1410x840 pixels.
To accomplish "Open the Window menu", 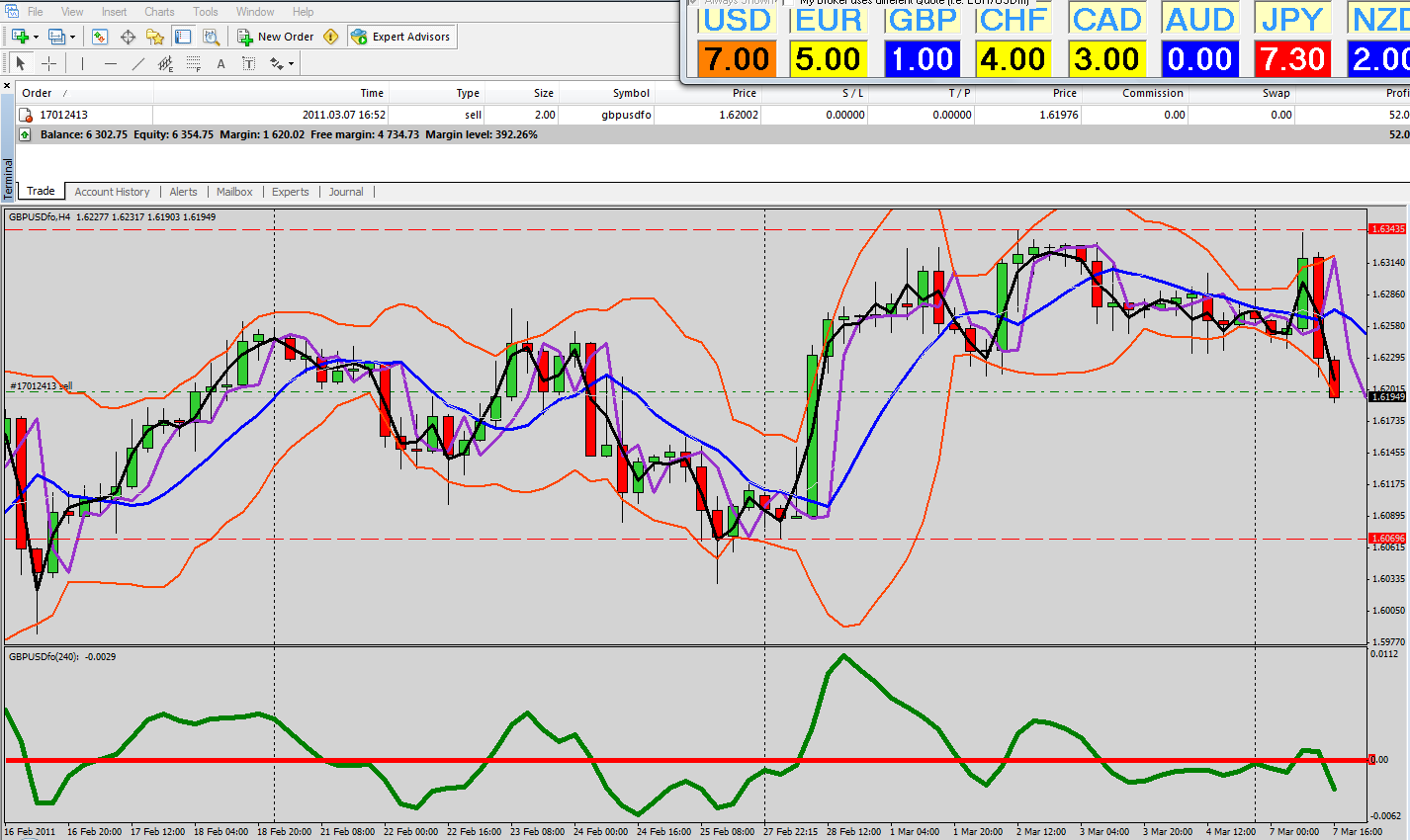I will (x=255, y=12).
